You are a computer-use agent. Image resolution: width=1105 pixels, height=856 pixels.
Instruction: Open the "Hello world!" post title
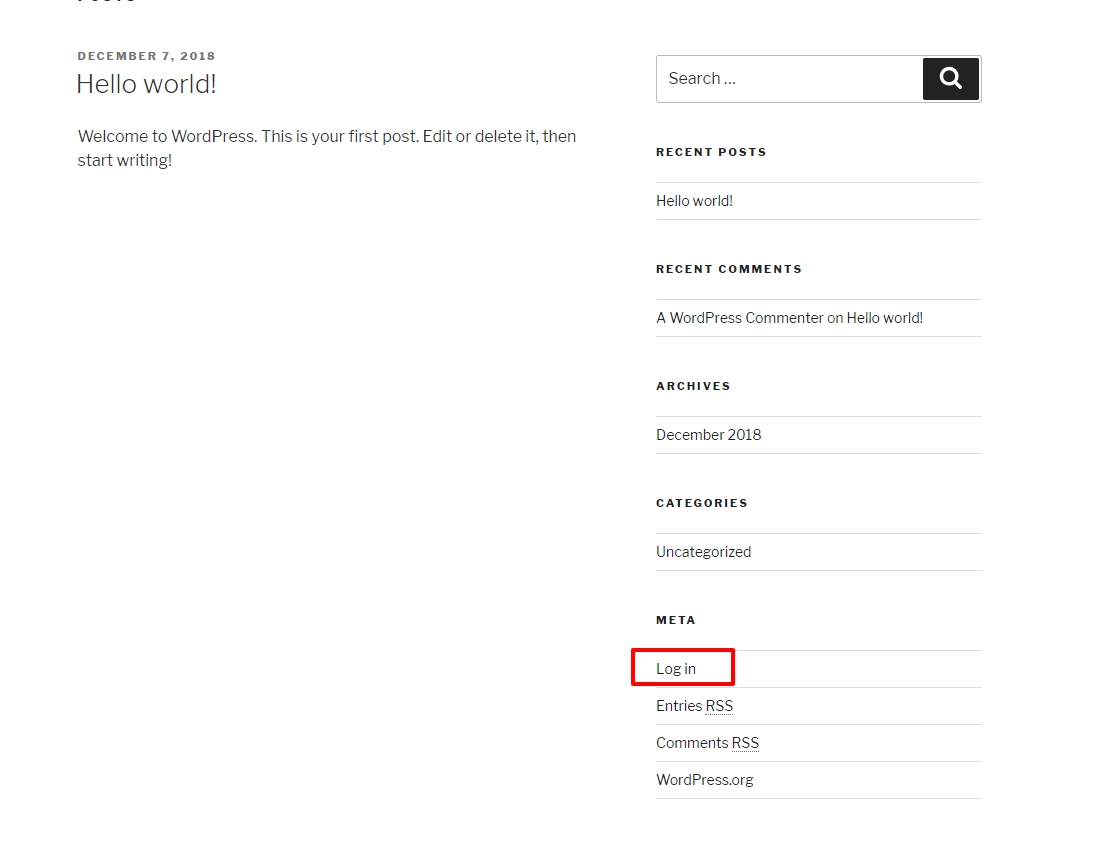147,84
